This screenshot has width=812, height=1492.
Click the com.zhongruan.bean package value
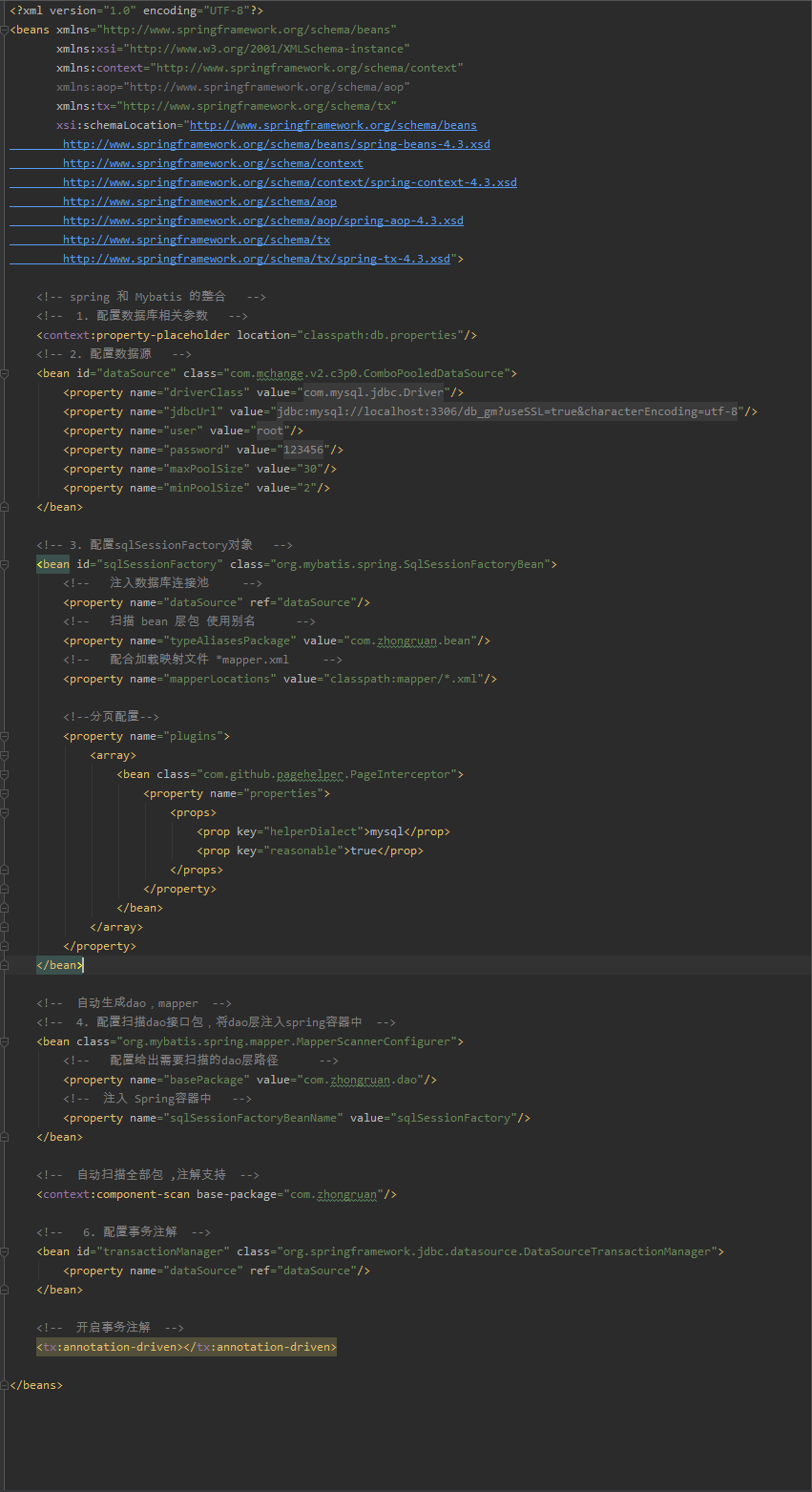point(410,641)
